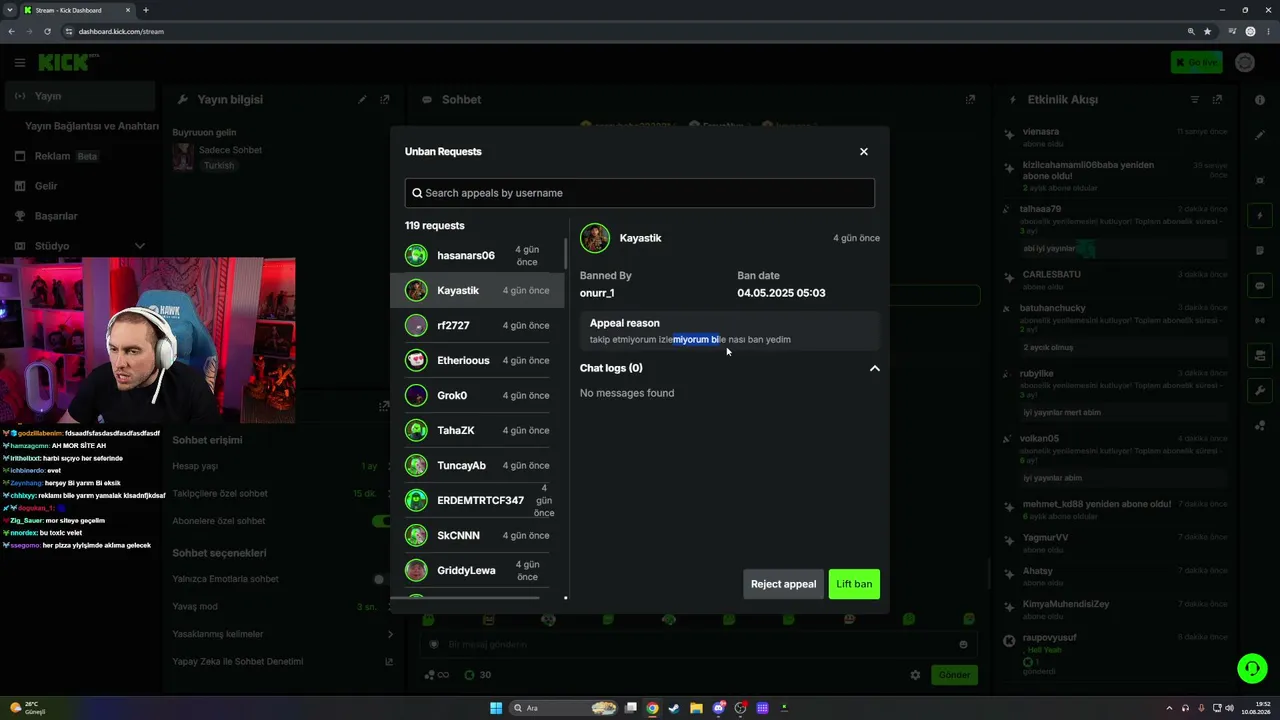Pop out the Etkinlik Akışı panel
This screenshot has width=1280, height=720.
click(1217, 100)
